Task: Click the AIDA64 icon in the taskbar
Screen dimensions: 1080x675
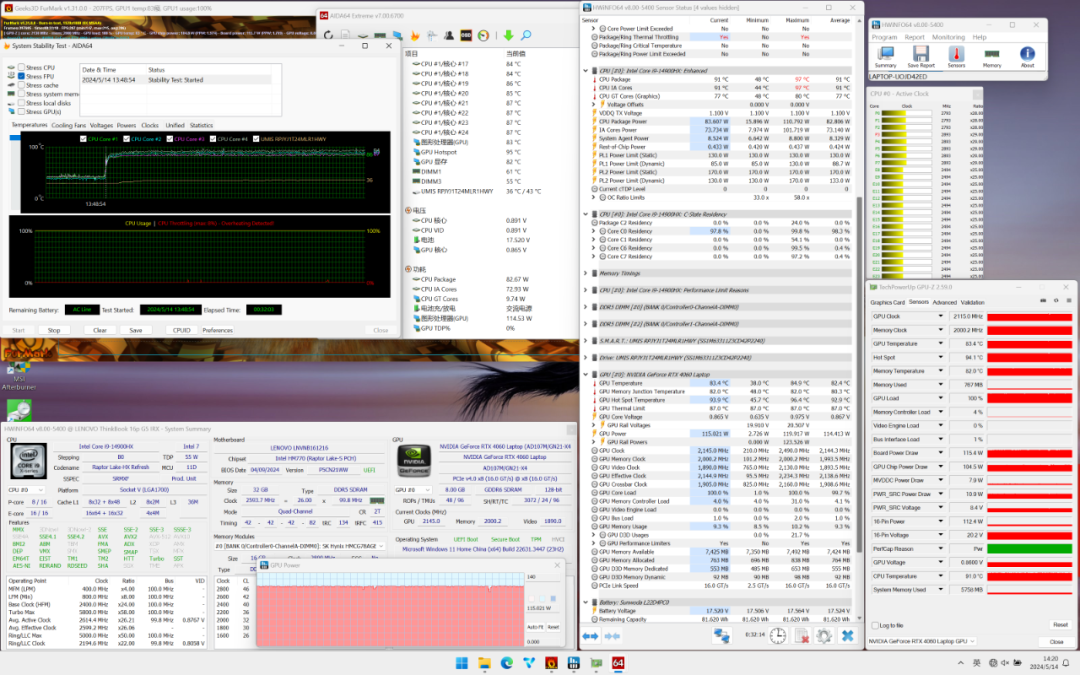Action: pyautogui.click(x=618, y=663)
